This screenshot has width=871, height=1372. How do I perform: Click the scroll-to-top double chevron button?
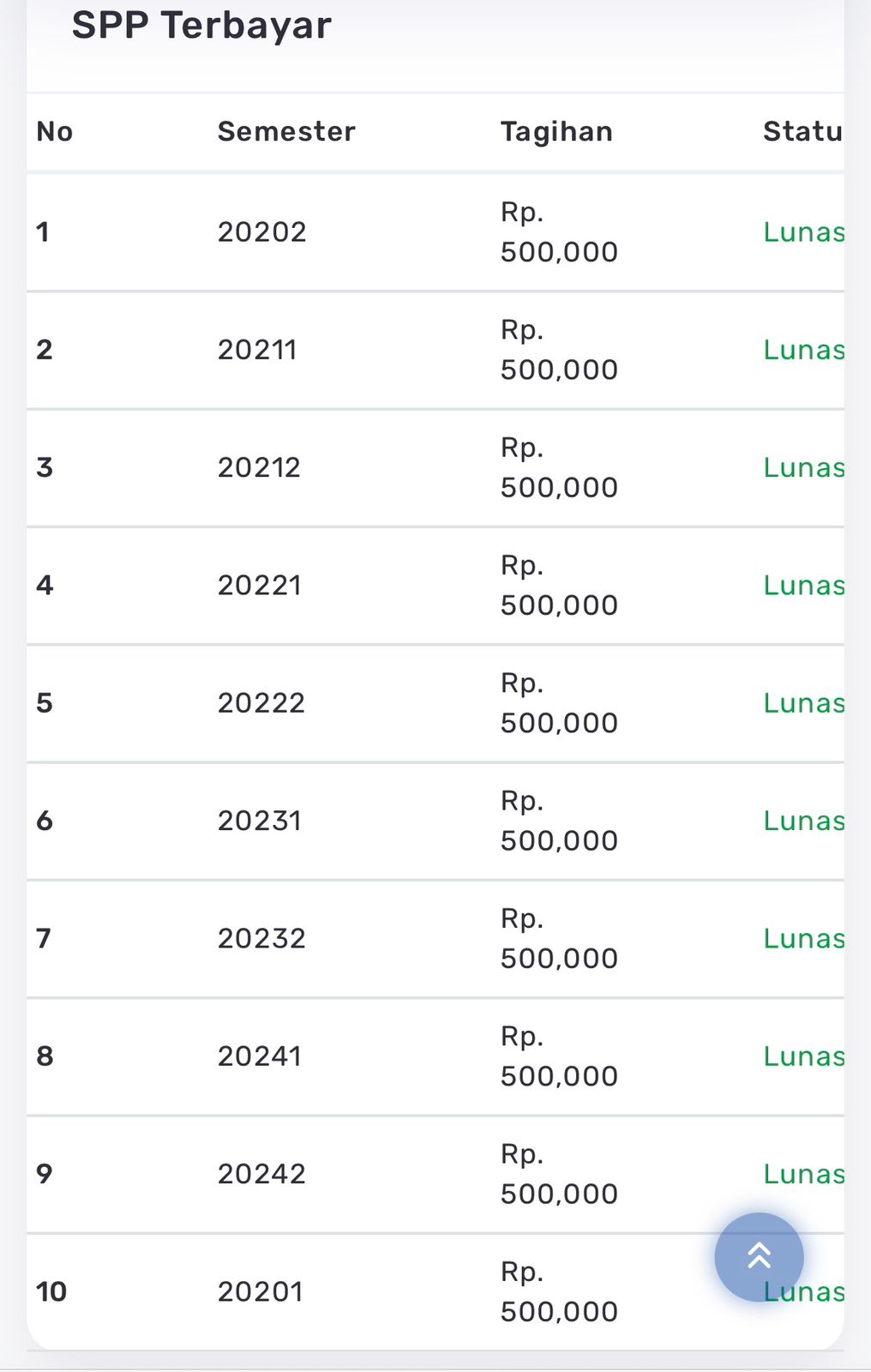pos(759,1256)
